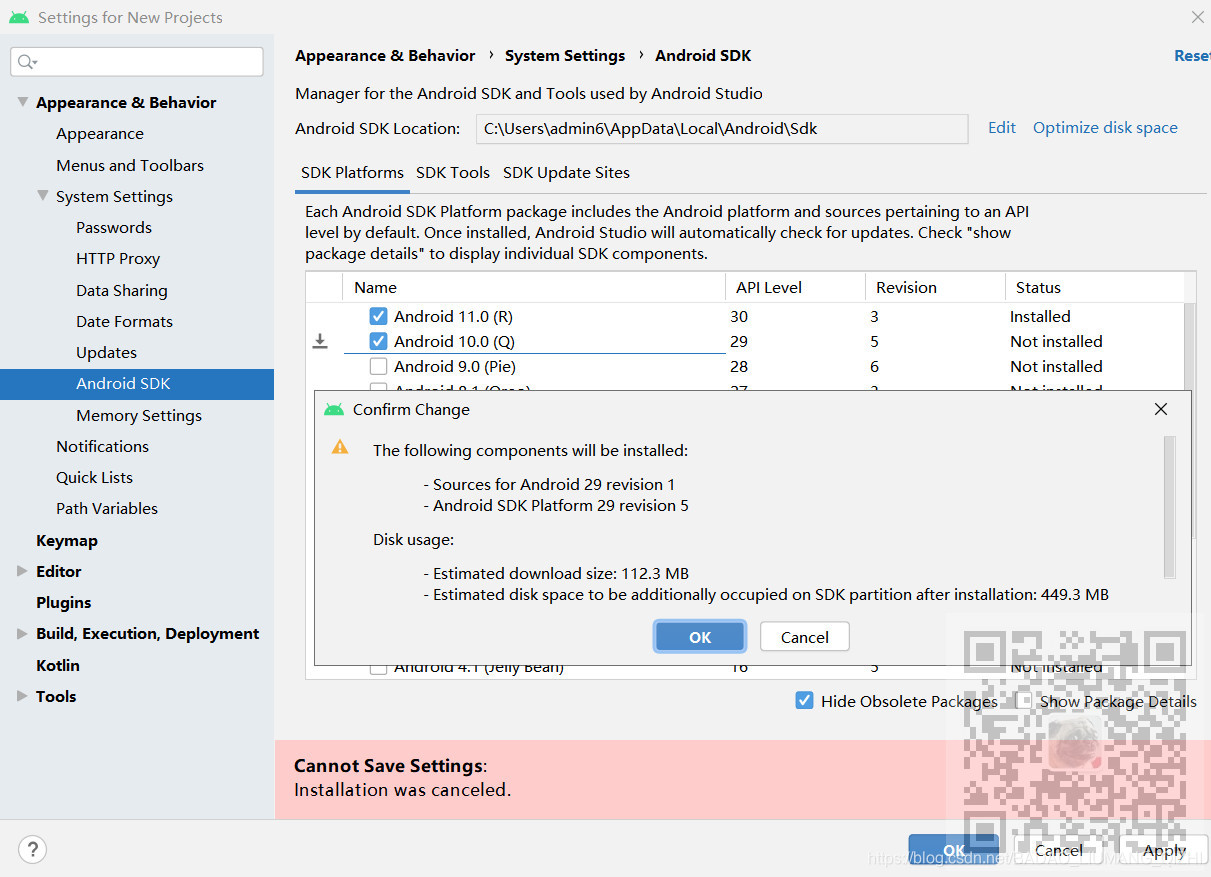Click 'Estimated download size: 112.3 MB' line

(556, 574)
